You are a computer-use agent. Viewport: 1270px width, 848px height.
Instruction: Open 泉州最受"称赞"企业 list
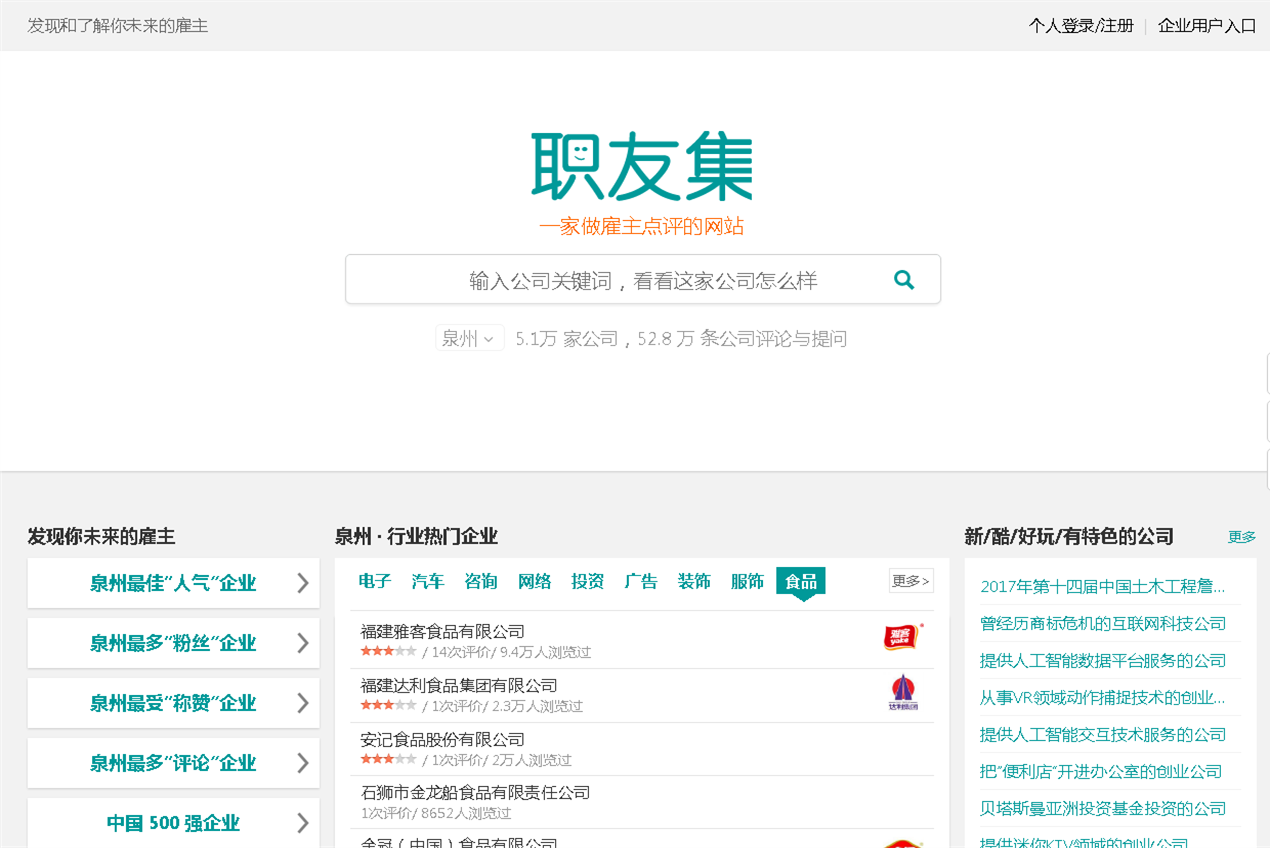pyautogui.click(x=173, y=703)
